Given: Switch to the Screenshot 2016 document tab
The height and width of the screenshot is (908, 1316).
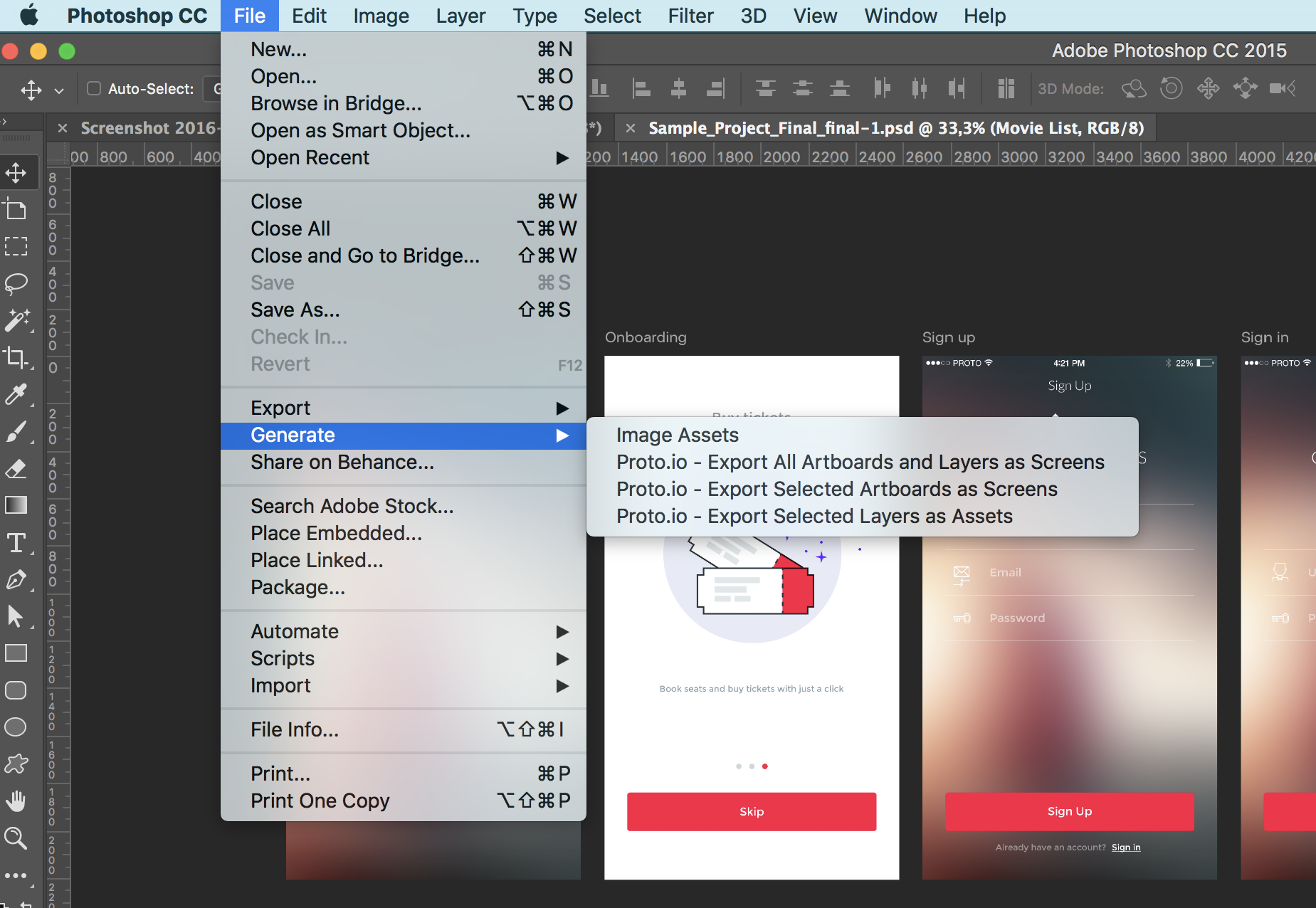Looking at the screenshot, I should (x=149, y=128).
